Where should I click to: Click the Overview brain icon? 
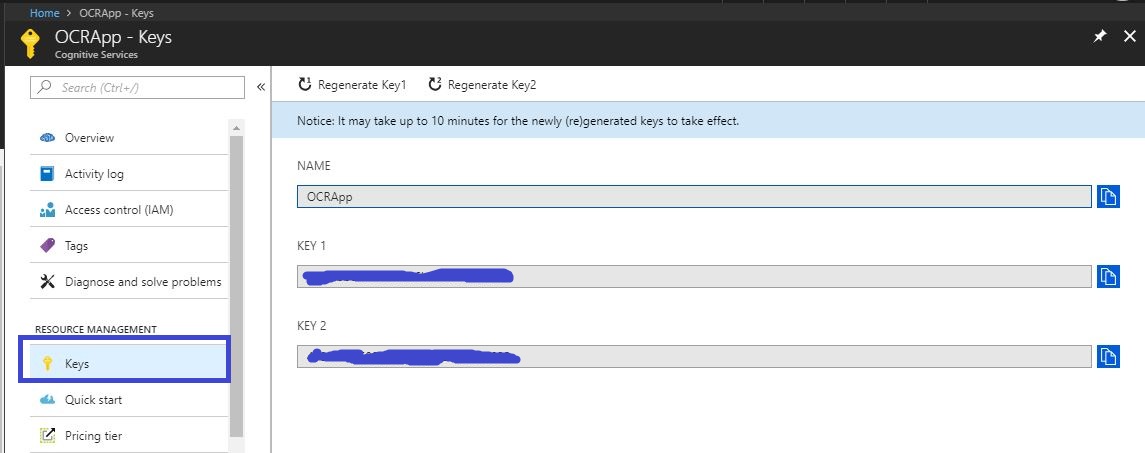(47, 137)
